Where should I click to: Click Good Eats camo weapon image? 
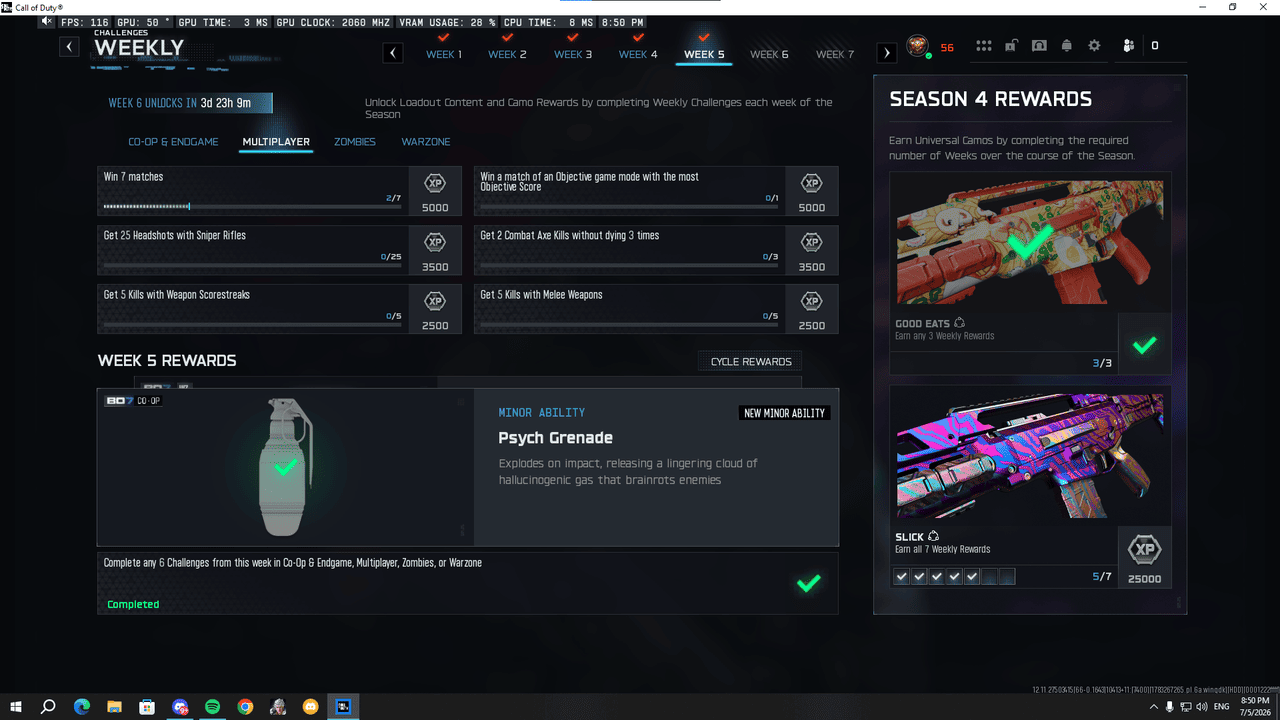tap(1030, 242)
